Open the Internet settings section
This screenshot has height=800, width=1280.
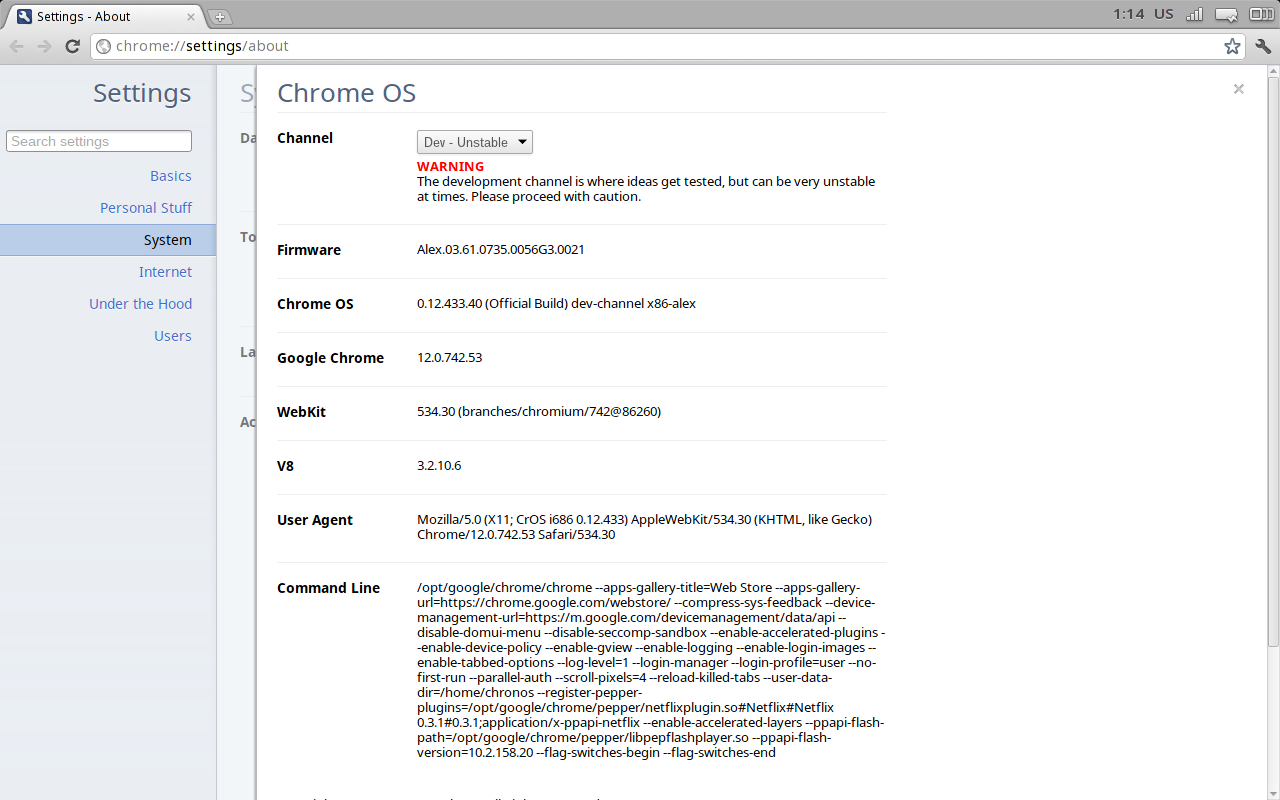pyautogui.click(x=165, y=272)
